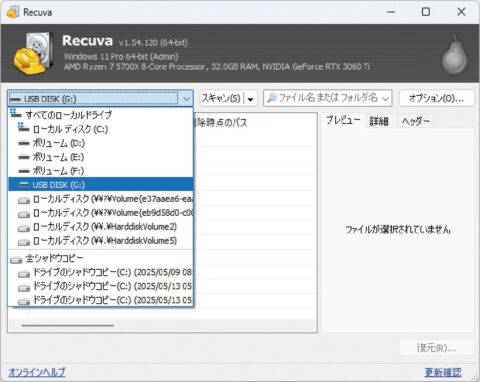Click the スキャン(S) button
Screen dimensions: 480x382
(x=221, y=98)
